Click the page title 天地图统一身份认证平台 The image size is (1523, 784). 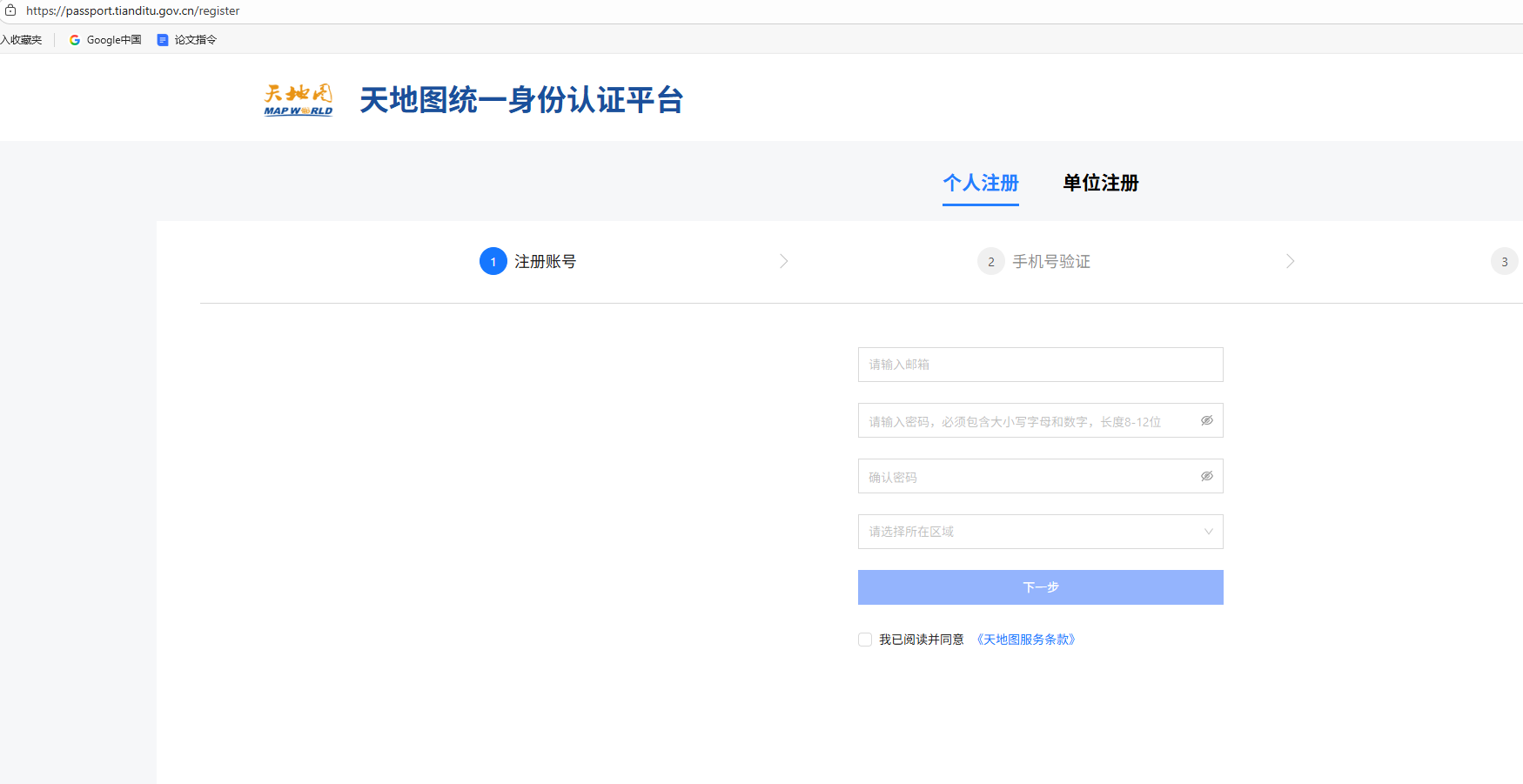coord(521,100)
